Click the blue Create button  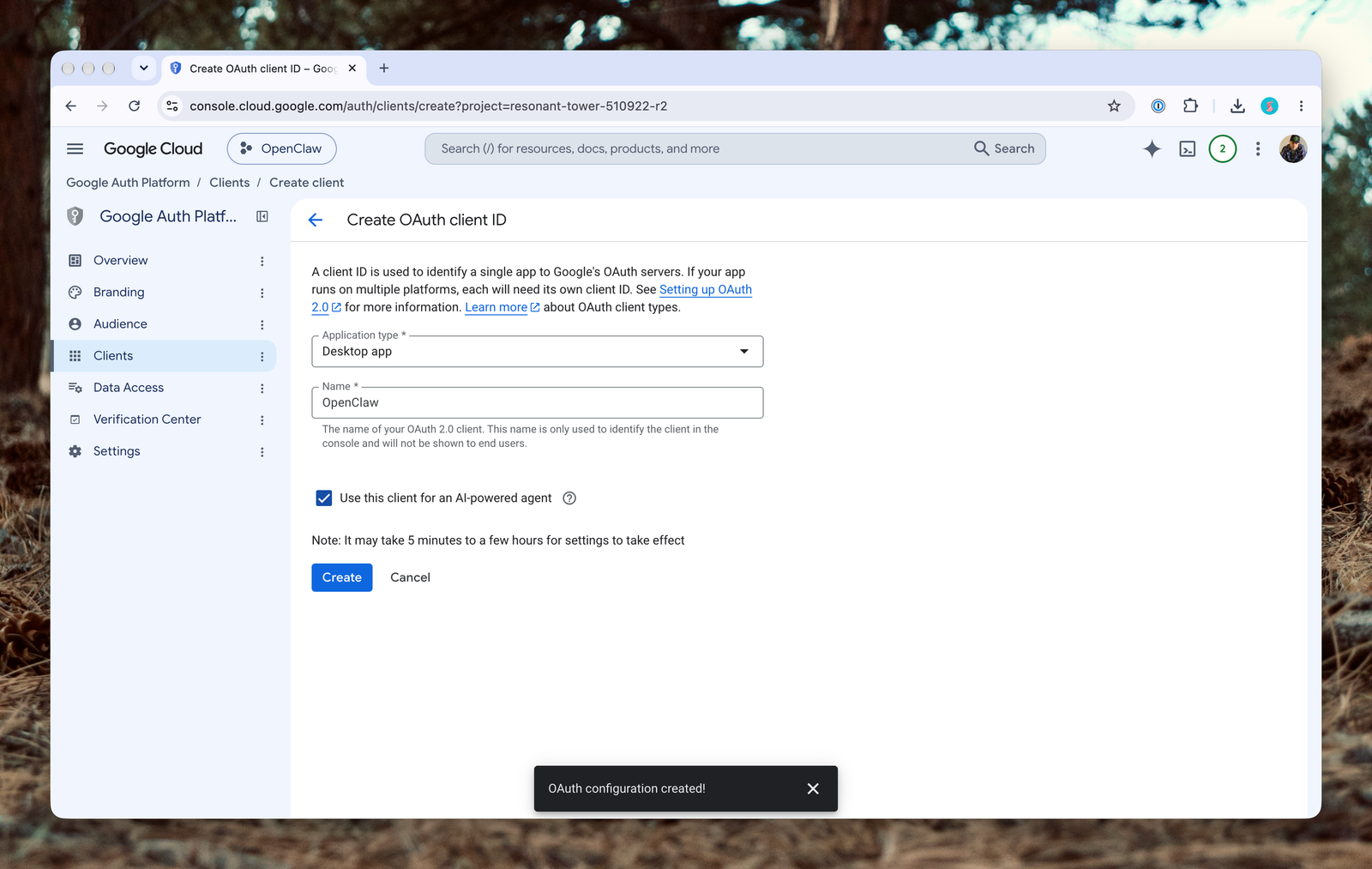click(341, 577)
